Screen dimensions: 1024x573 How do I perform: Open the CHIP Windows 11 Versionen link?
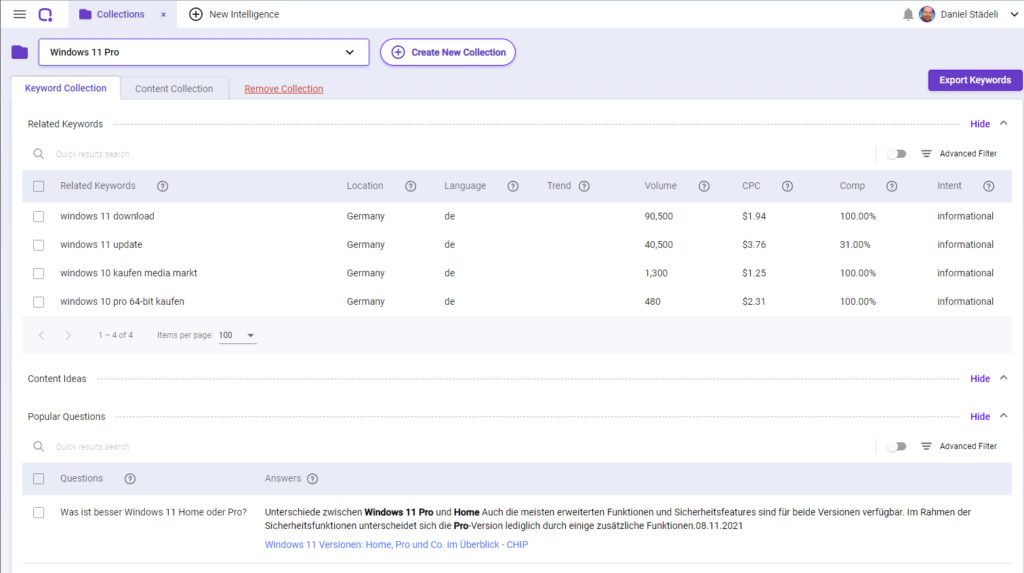tap(396, 544)
